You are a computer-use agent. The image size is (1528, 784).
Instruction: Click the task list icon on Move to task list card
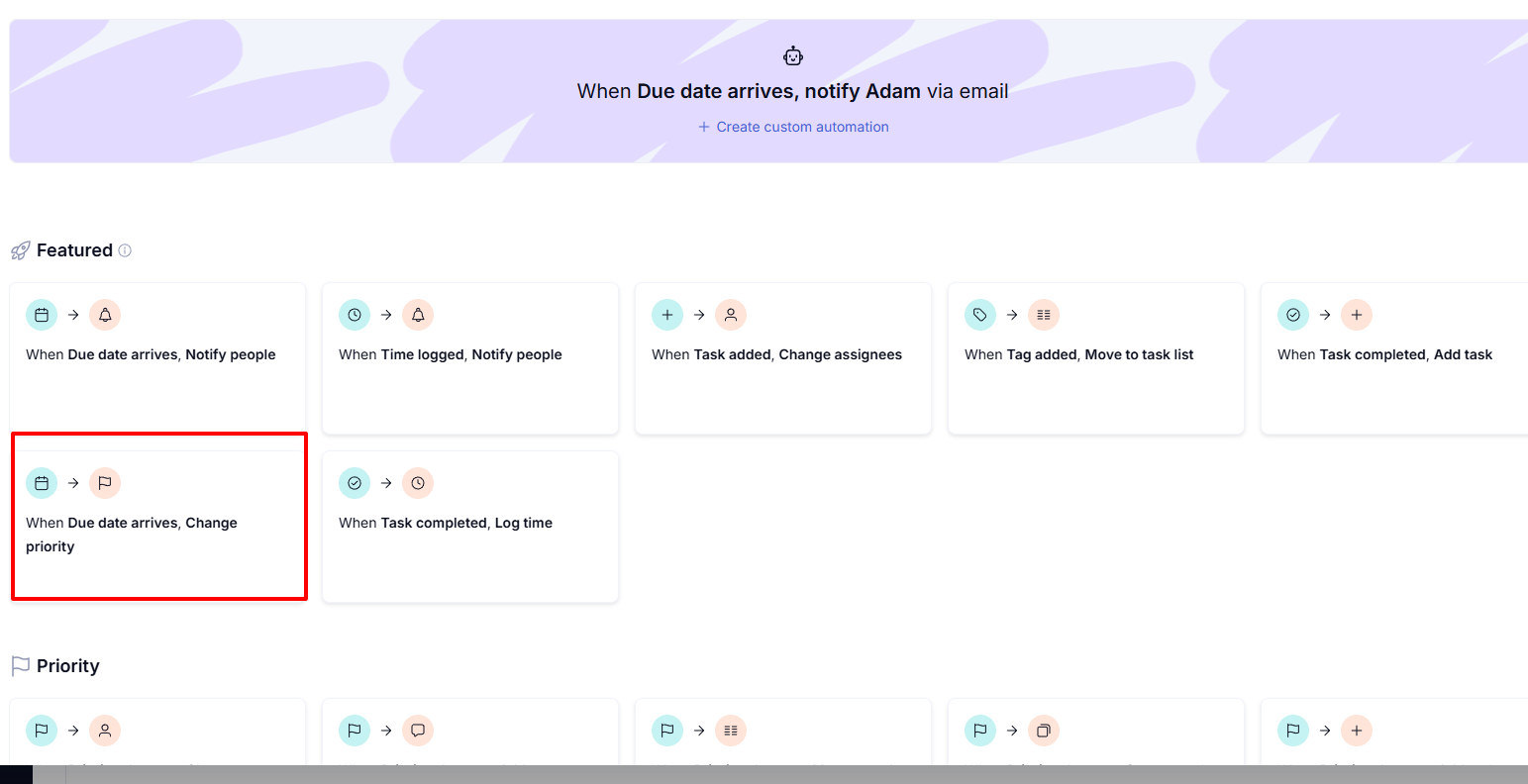(1044, 314)
